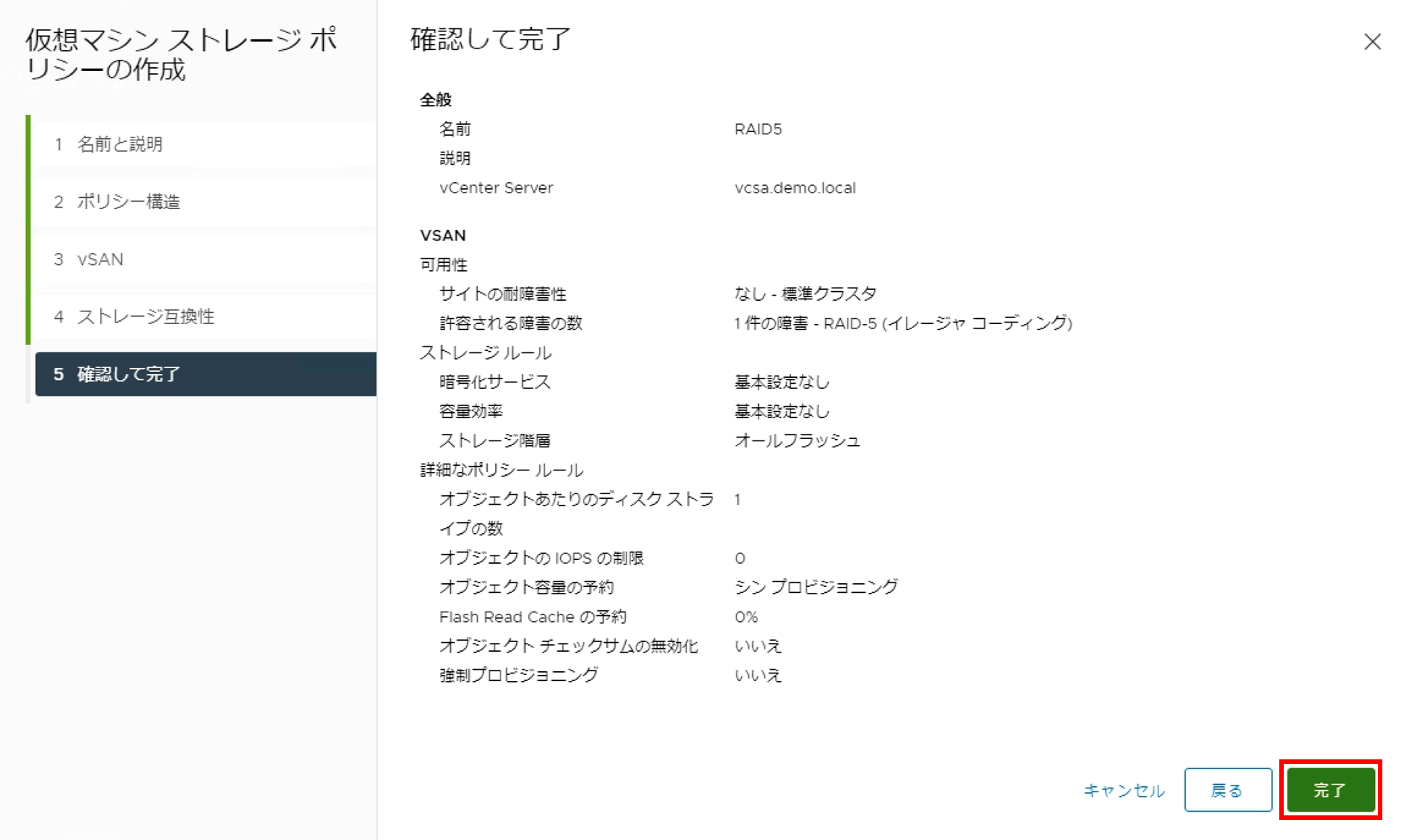Click the 全般 section heading
The width and height of the screenshot is (1401, 840).
pyautogui.click(x=435, y=100)
